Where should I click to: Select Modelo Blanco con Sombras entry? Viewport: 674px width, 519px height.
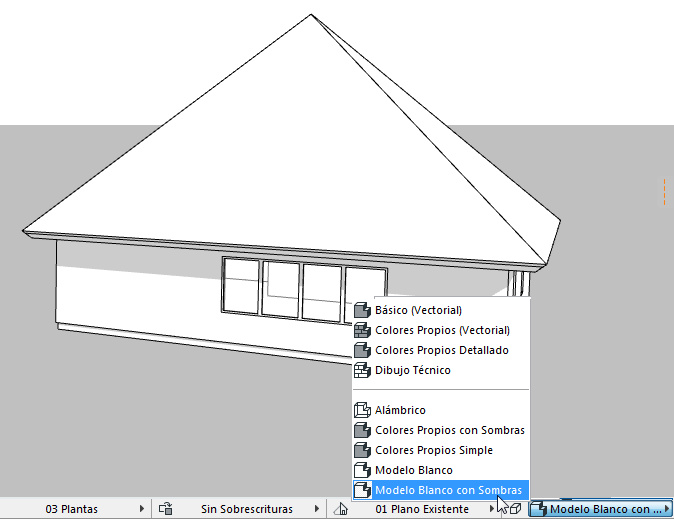(441, 490)
